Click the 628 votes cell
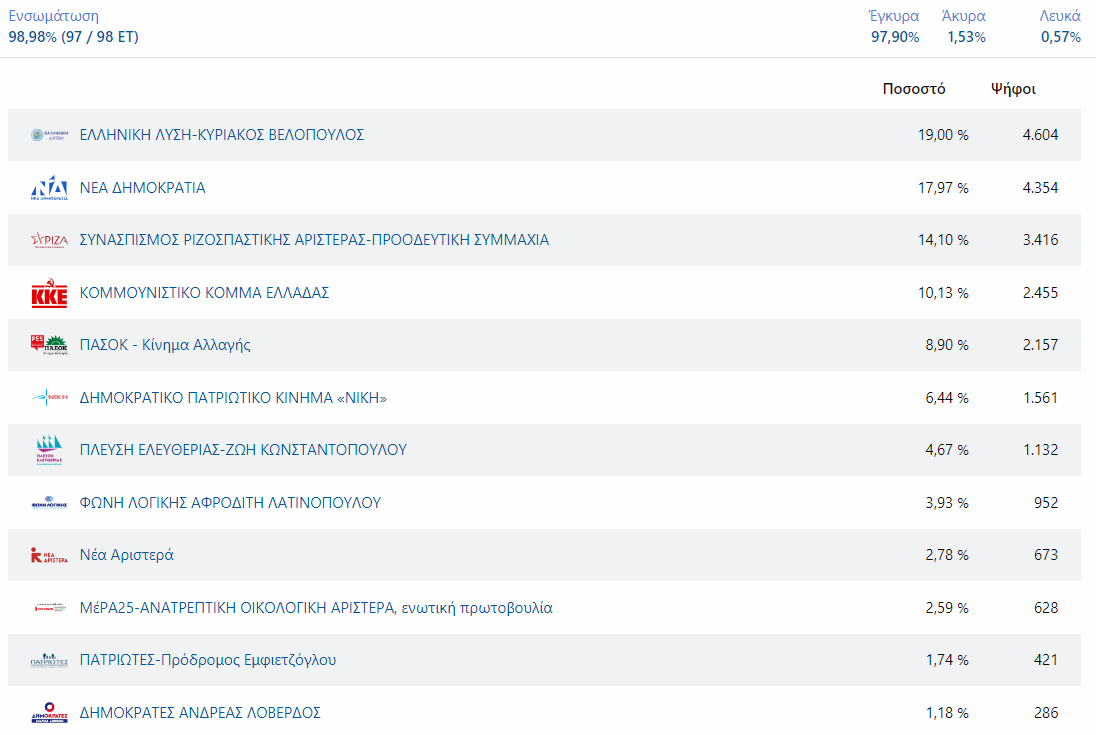This screenshot has width=1096, height=735. tap(1046, 608)
